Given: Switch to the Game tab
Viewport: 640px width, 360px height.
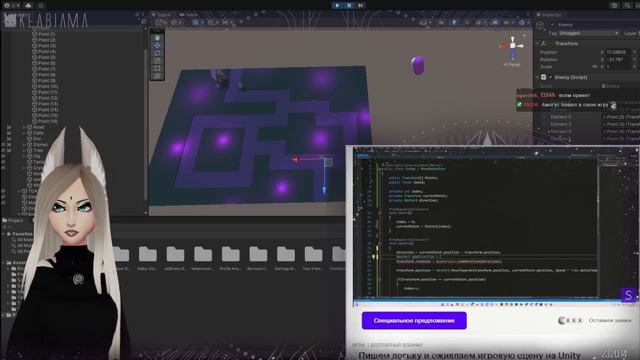Looking at the screenshot, I should coord(188,15).
